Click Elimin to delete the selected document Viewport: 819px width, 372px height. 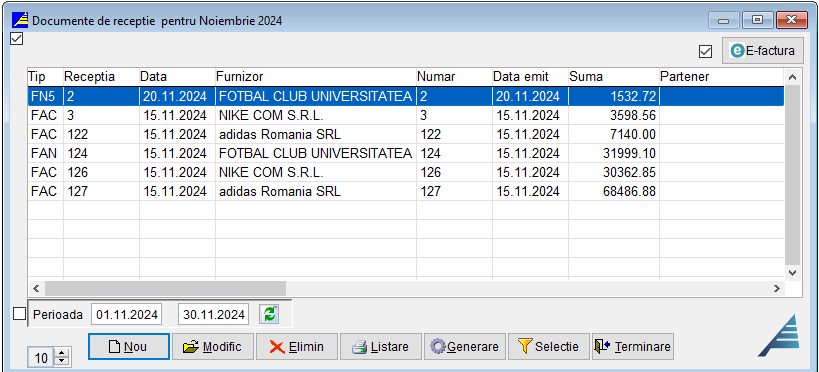(x=297, y=346)
